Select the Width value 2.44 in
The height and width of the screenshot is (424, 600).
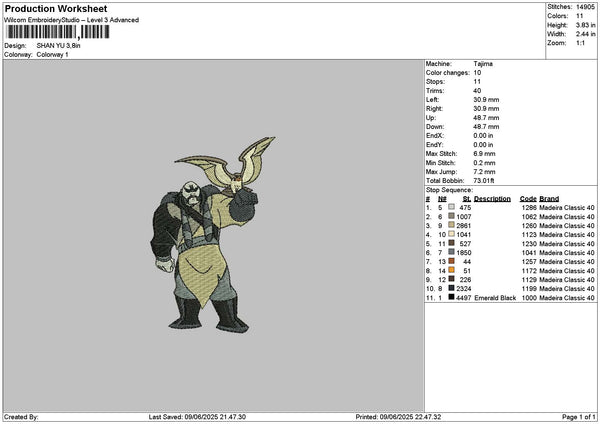pyautogui.click(x=585, y=34)
